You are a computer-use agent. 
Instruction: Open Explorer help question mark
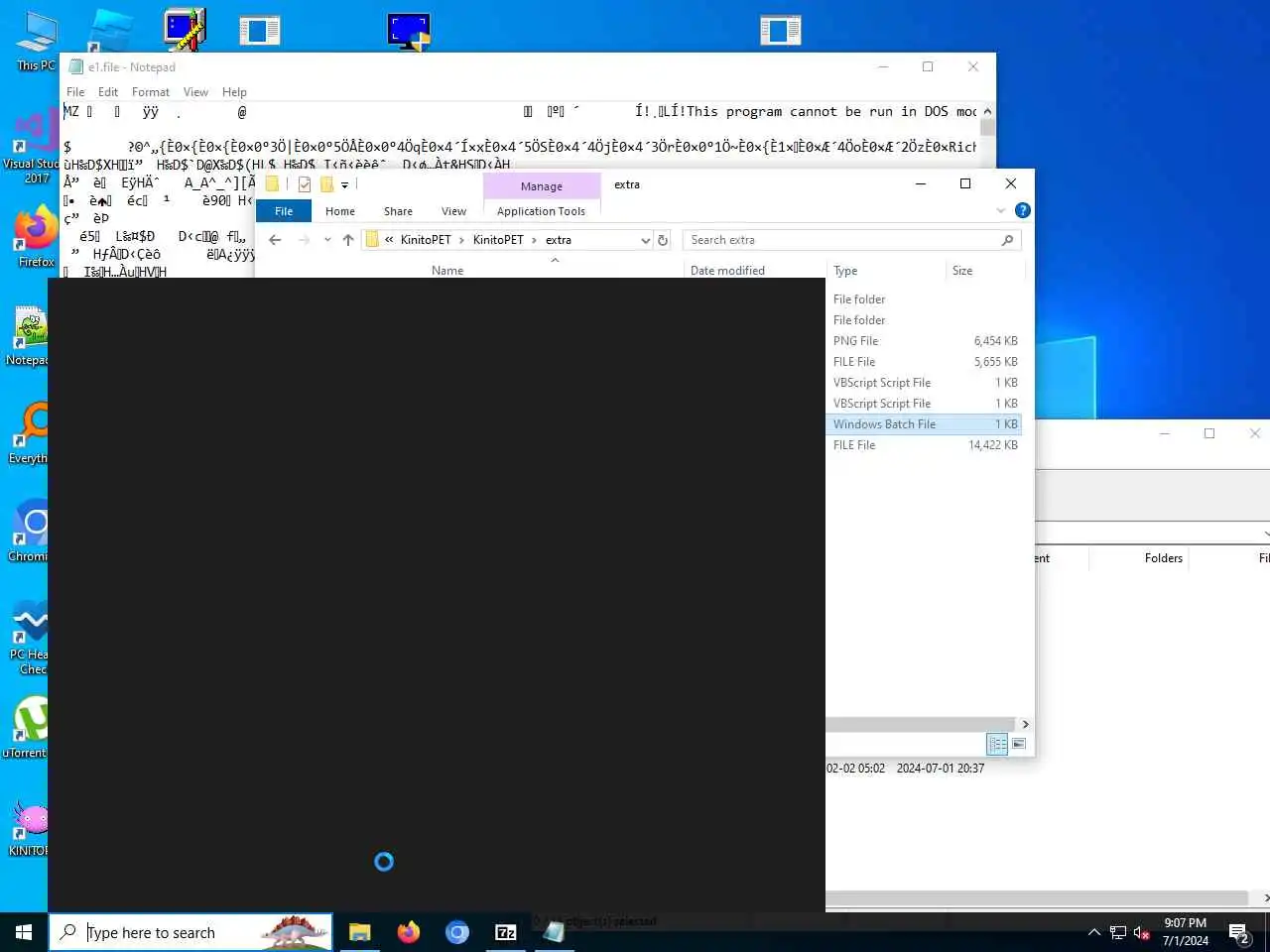1023,210
